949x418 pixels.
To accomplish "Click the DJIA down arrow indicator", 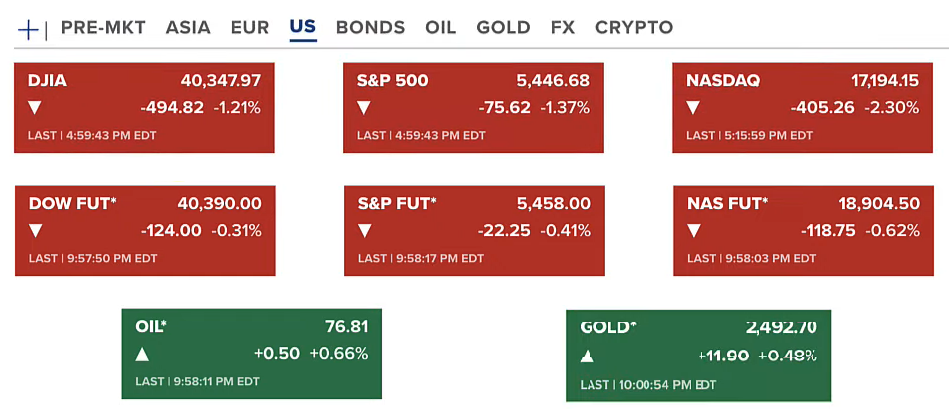I will (36, 107).
